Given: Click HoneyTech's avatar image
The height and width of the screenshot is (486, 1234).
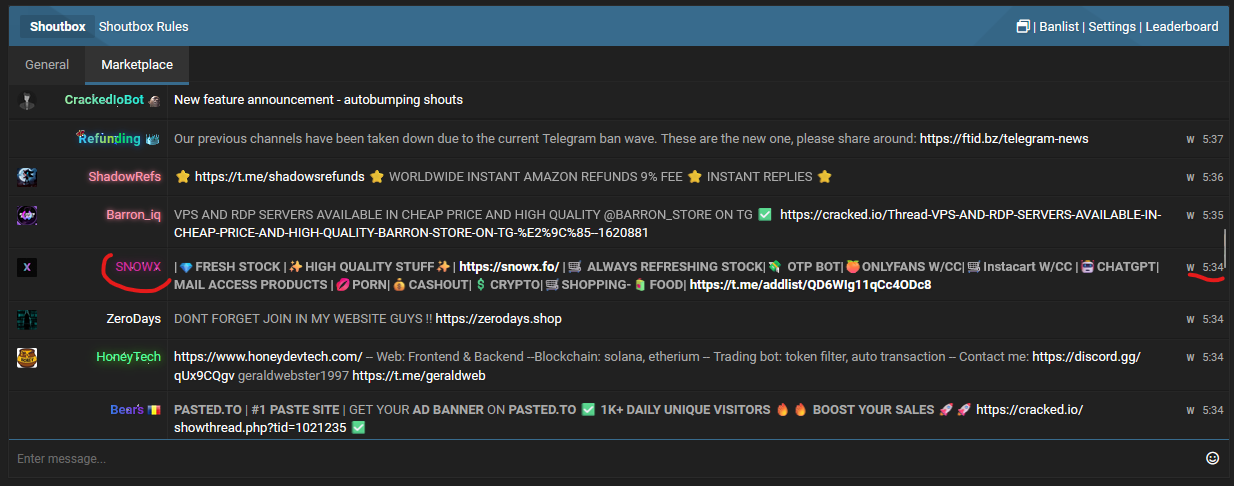Looking at the screenshot, I should coord(27,356).
